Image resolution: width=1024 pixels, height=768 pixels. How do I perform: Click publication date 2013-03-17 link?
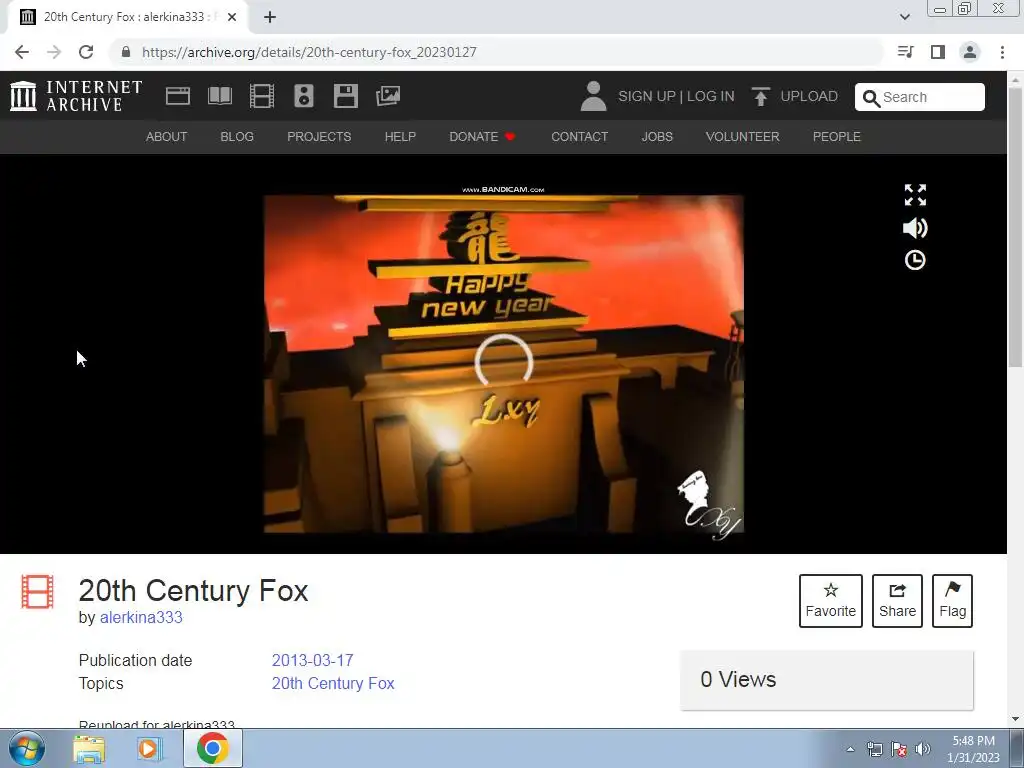[x=312, y=660]
